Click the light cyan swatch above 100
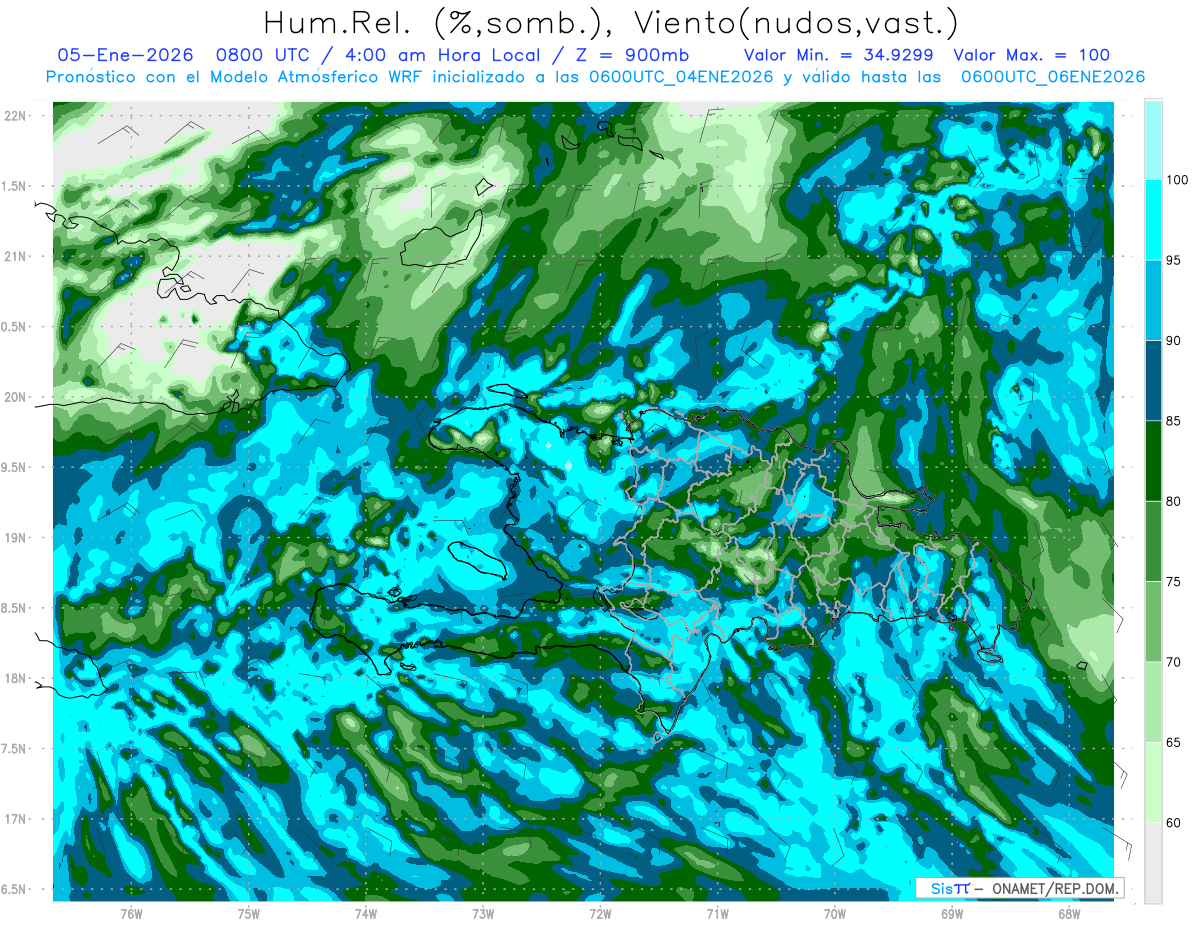The image size is (1200, 927). pyautogui.click(x=1153, y=140)
